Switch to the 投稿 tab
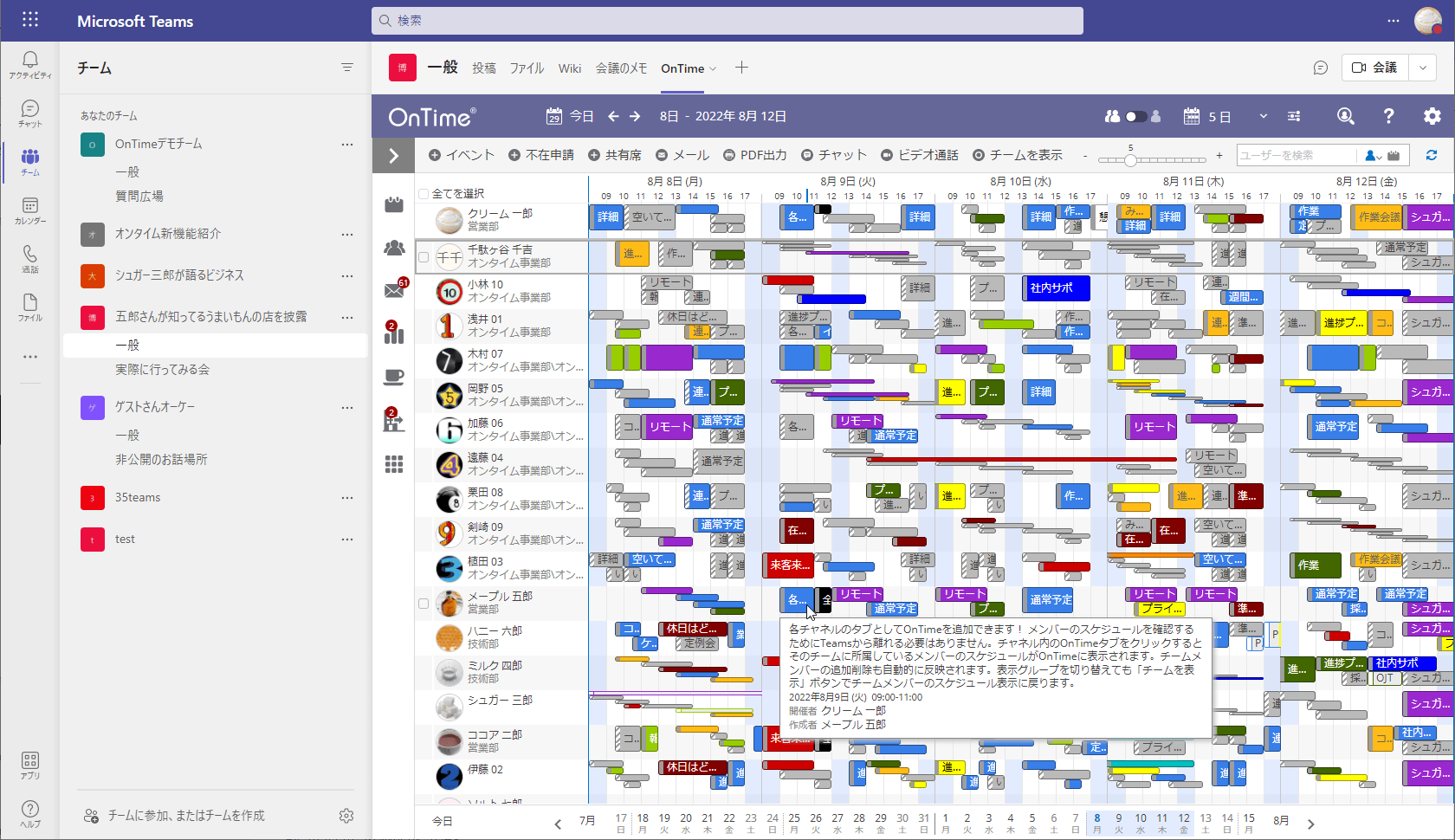The image size is (1455, 840). (x=483, y=68)
